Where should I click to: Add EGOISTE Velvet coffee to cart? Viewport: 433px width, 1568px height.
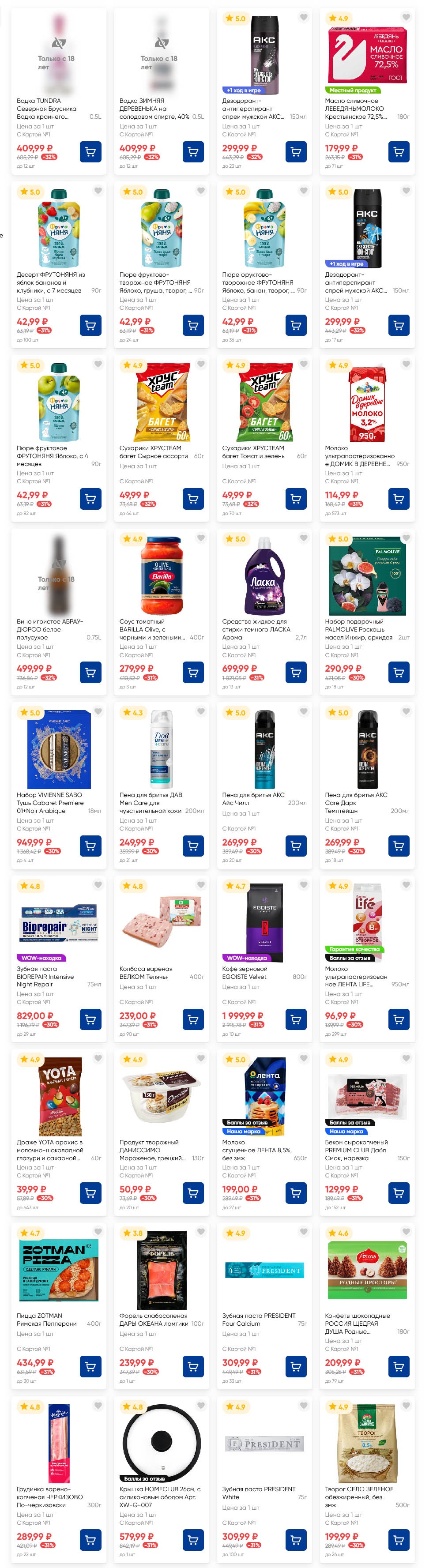tap(296, 1019)
